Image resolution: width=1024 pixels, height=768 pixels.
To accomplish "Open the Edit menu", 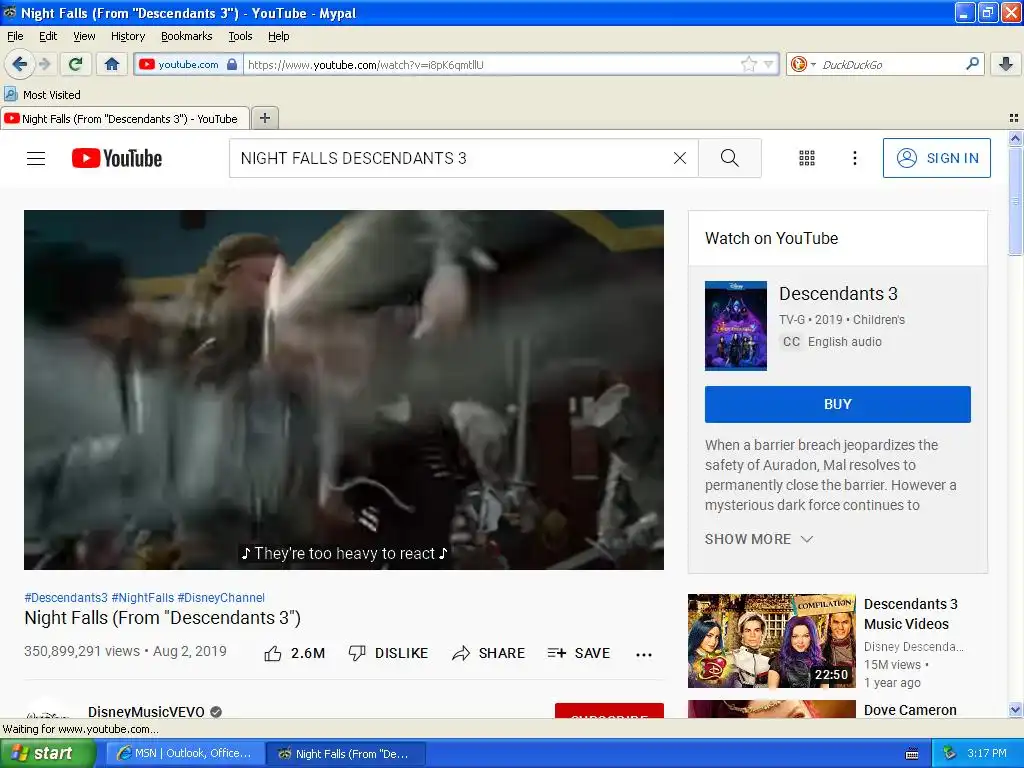I will pos(48,36).
